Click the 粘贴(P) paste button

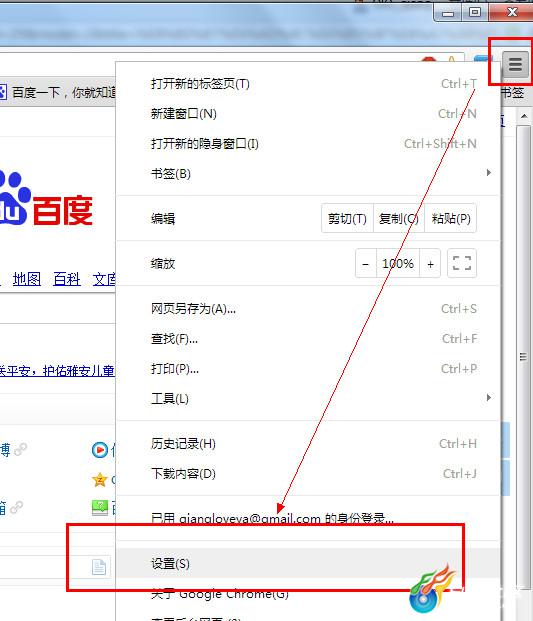click(x=451, y=219)
